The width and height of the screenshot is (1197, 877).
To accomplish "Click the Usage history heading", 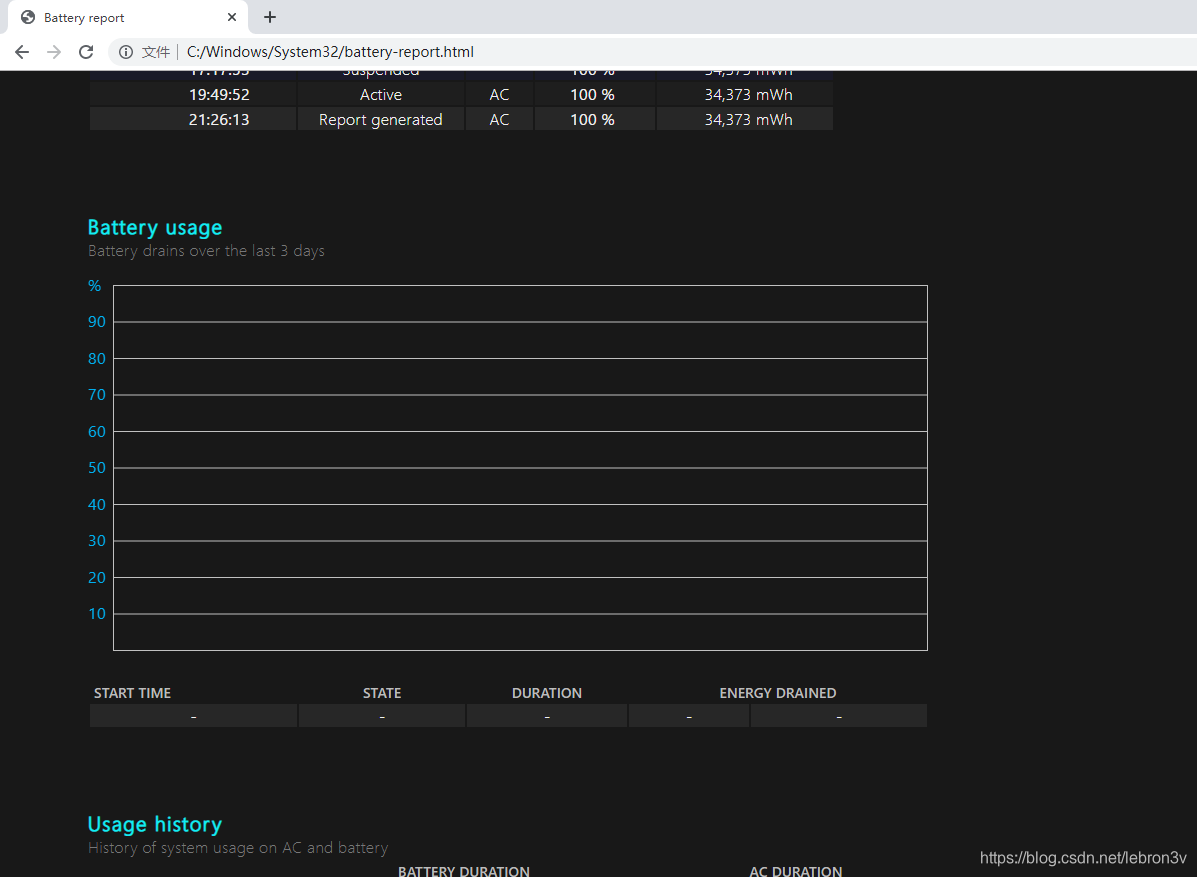I will point(155,824).
